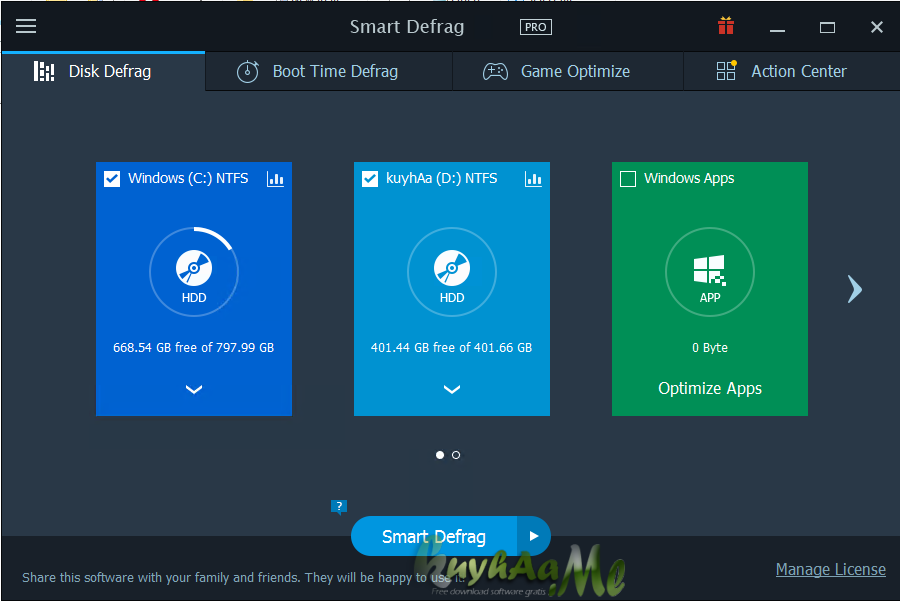Click the Windows APP icon circle
This screenshot has height=601, width=900.
coord(709,272)
